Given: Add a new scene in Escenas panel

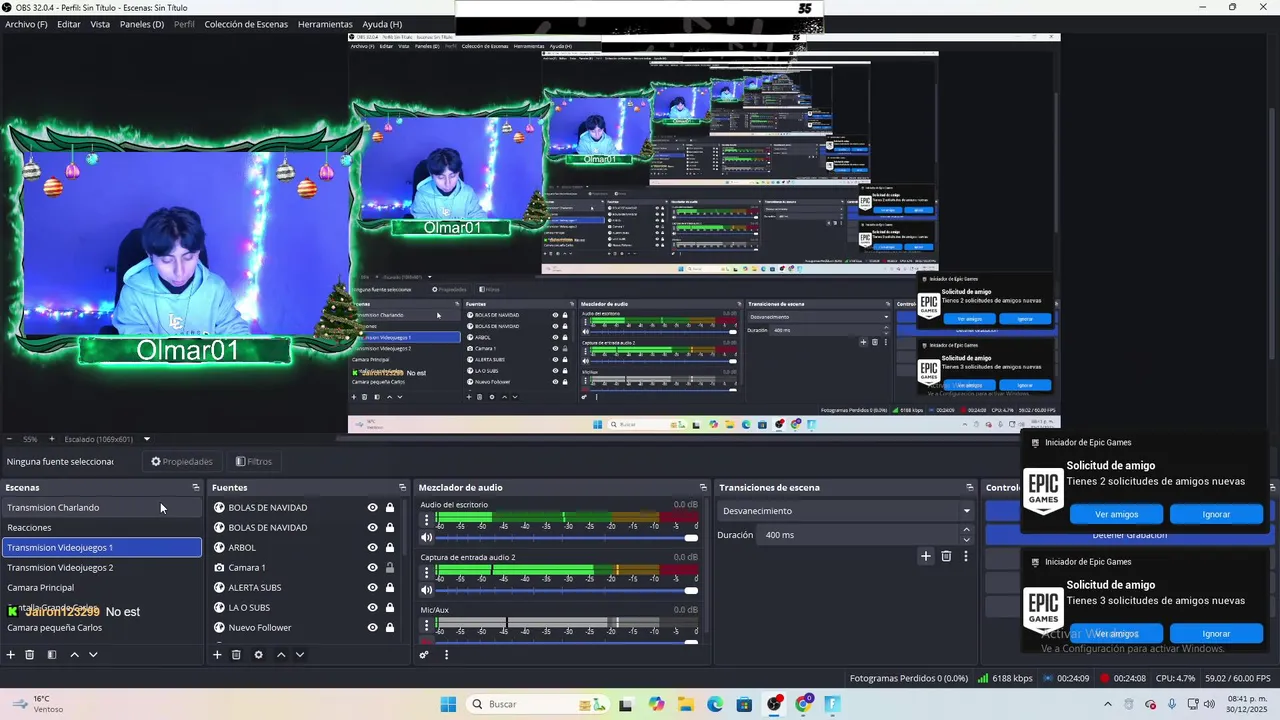Looking at the screenshot, I should [11, 655].
